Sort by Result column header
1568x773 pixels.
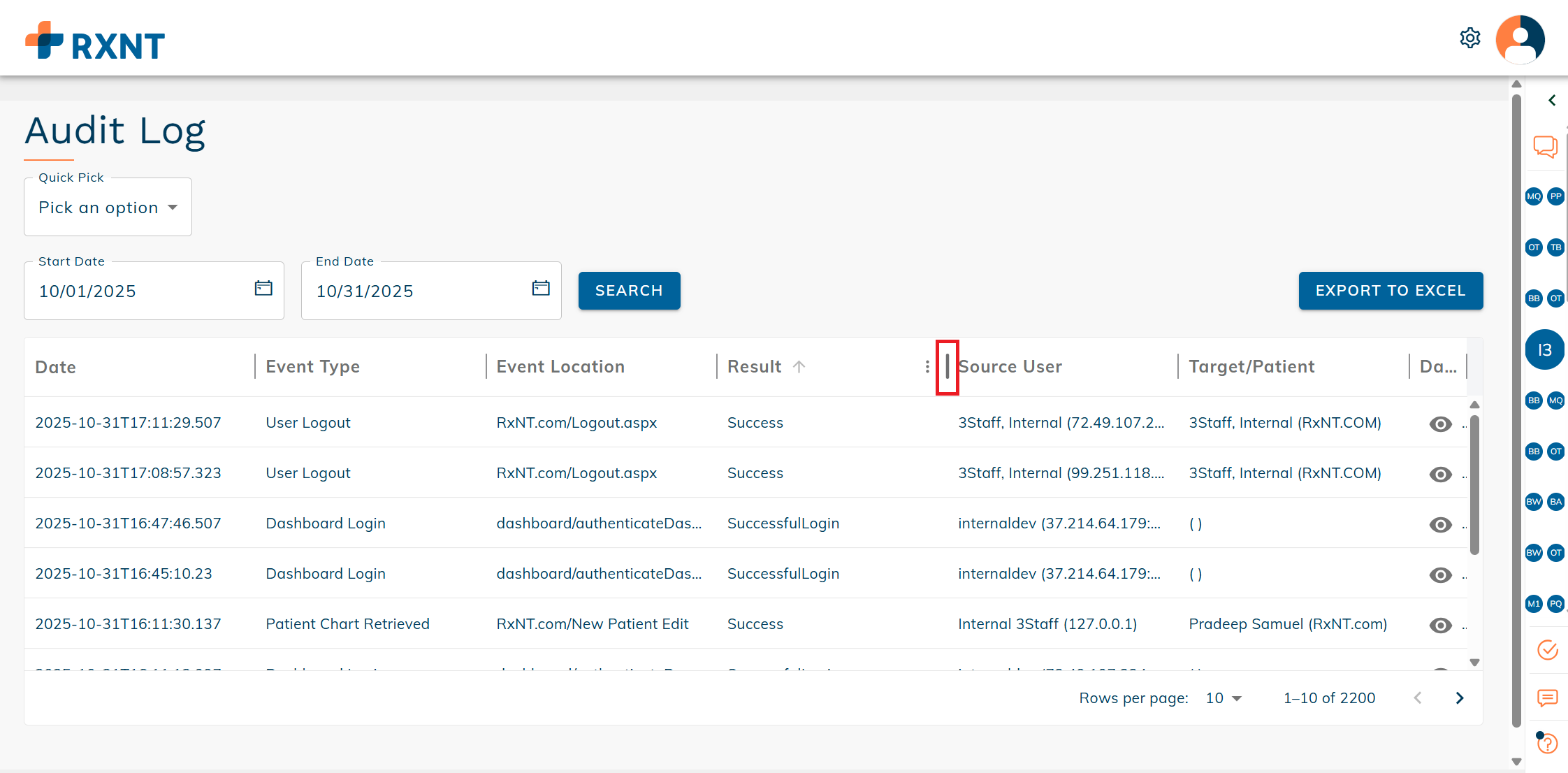pyautogui.click(x=755, y=367)
